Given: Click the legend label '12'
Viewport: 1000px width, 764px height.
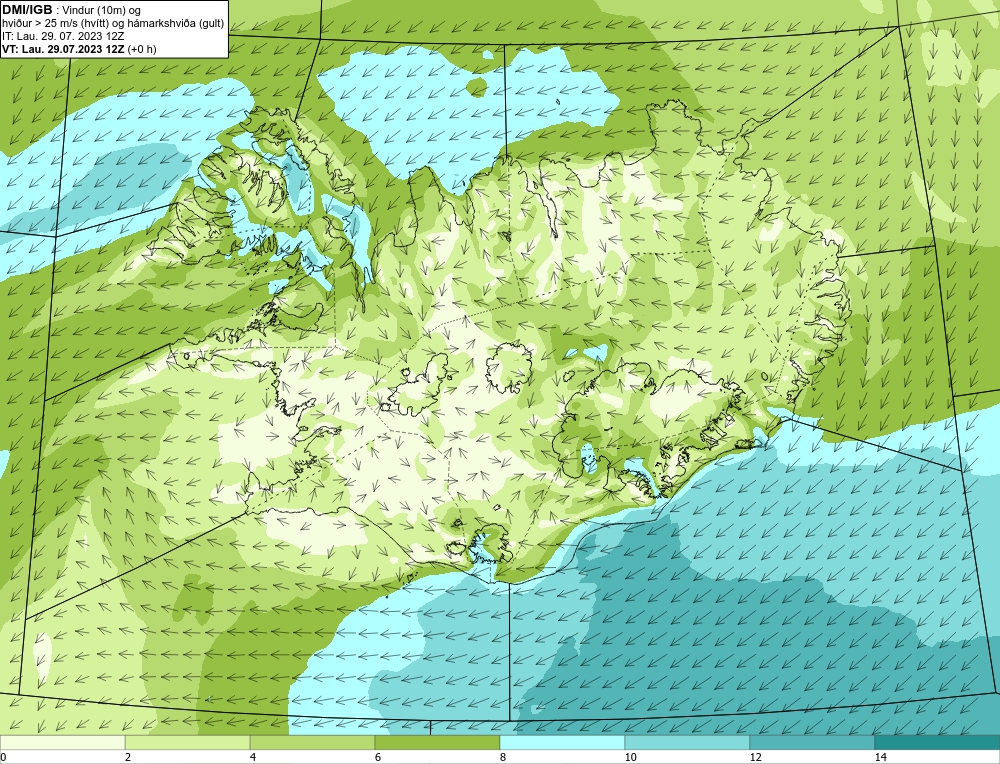Looking at the screenshot, I should coord(755,757).
